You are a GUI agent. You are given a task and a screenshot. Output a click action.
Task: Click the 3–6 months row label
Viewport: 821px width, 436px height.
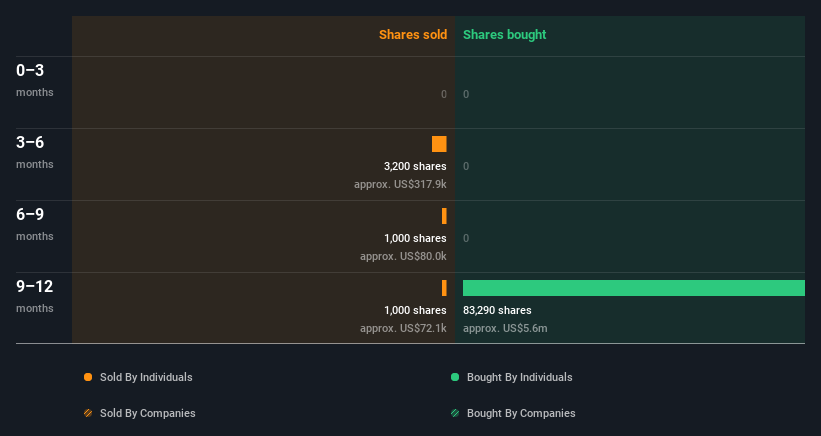(35, 152)
